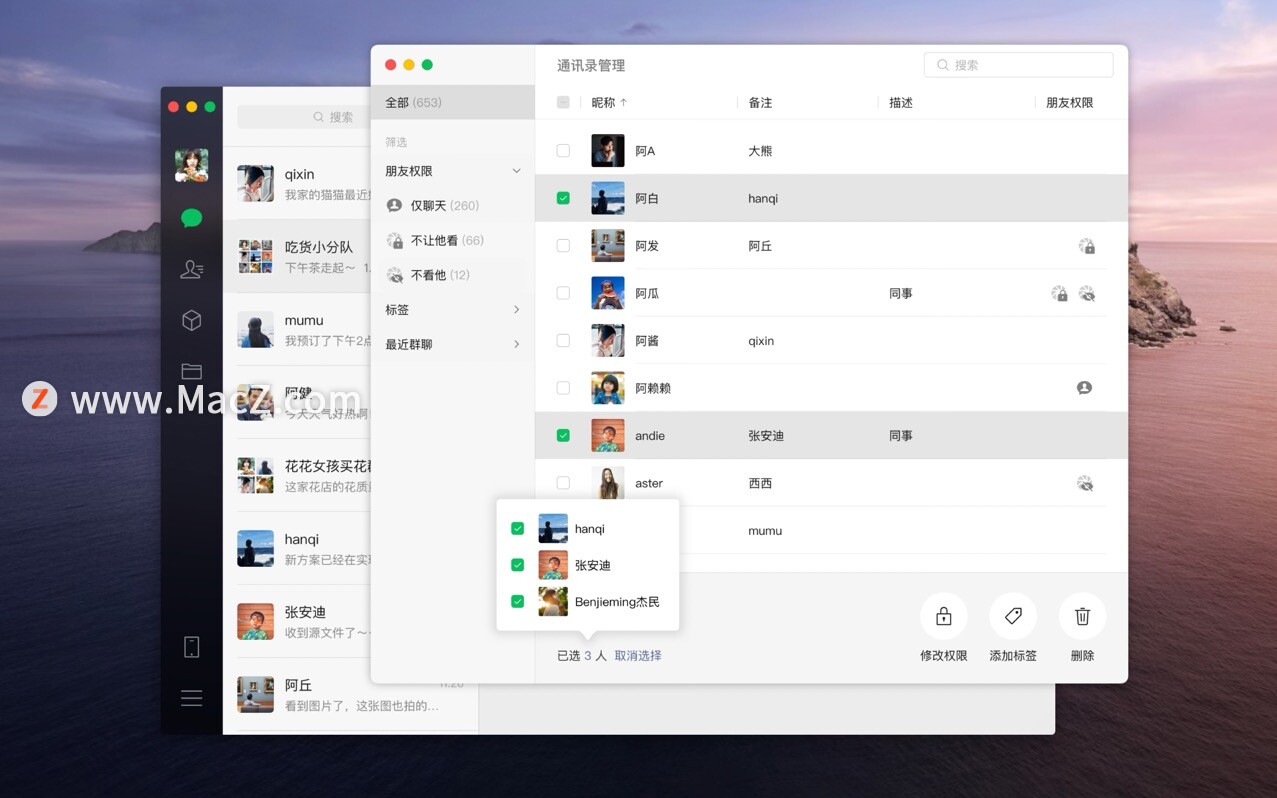The height and width of the screenshot is (798, 1277).
Task: Click the phone icon in WeChat sidebar
Action: pos(192,647)
